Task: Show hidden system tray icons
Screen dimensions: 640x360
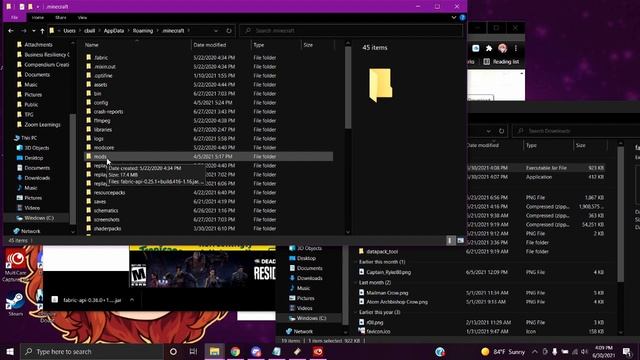Action: point(535,351)
